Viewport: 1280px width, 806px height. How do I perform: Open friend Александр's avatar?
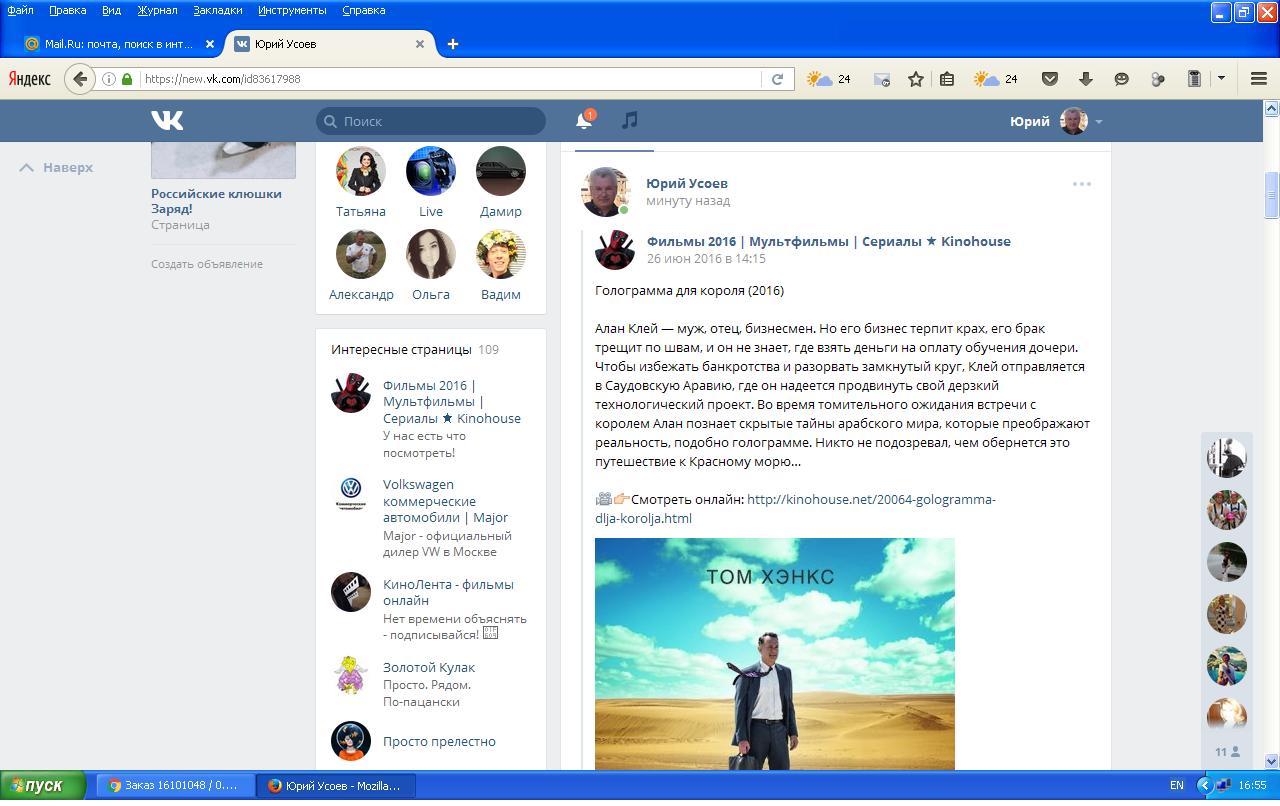[x=361, y=254]
